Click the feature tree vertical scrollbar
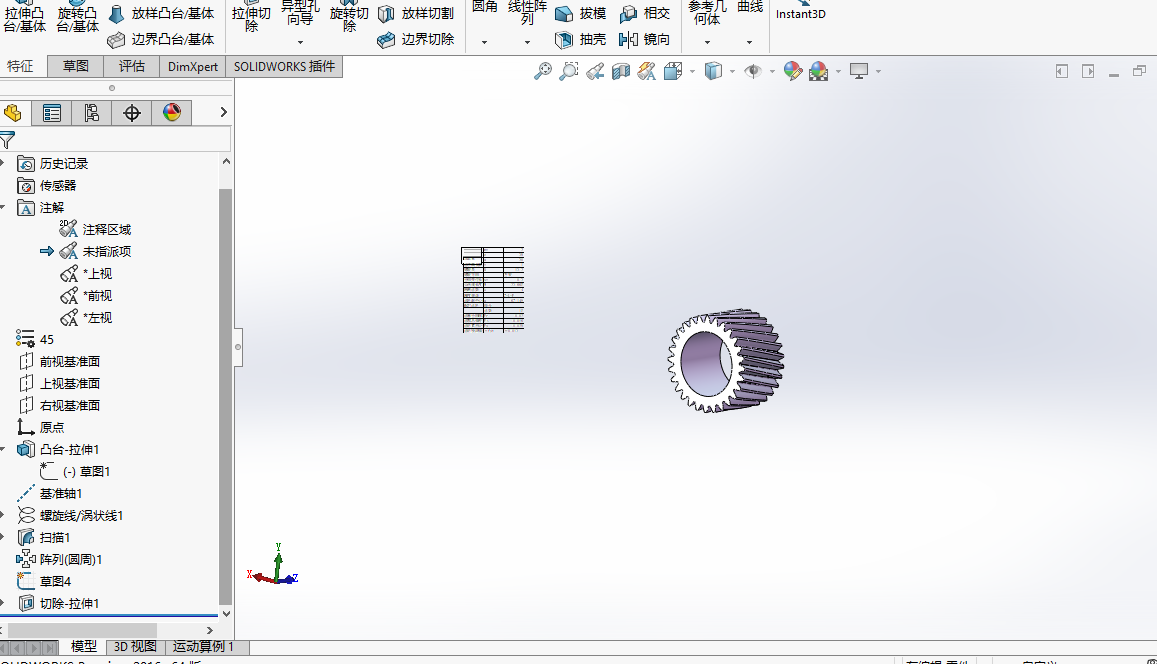This screenshot has height=664, width=1157. [x=226, y=397]
